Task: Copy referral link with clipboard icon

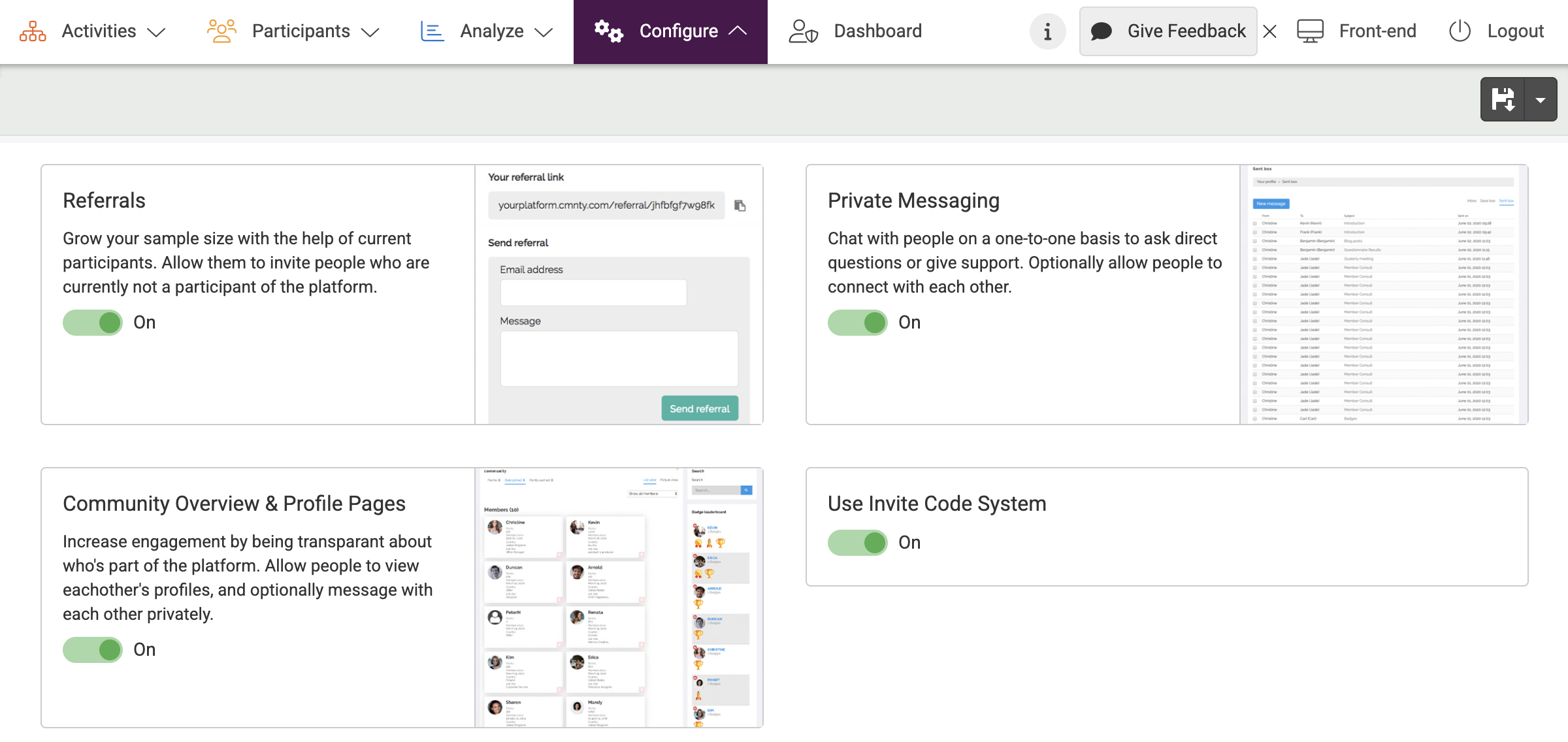Action: 740,206
